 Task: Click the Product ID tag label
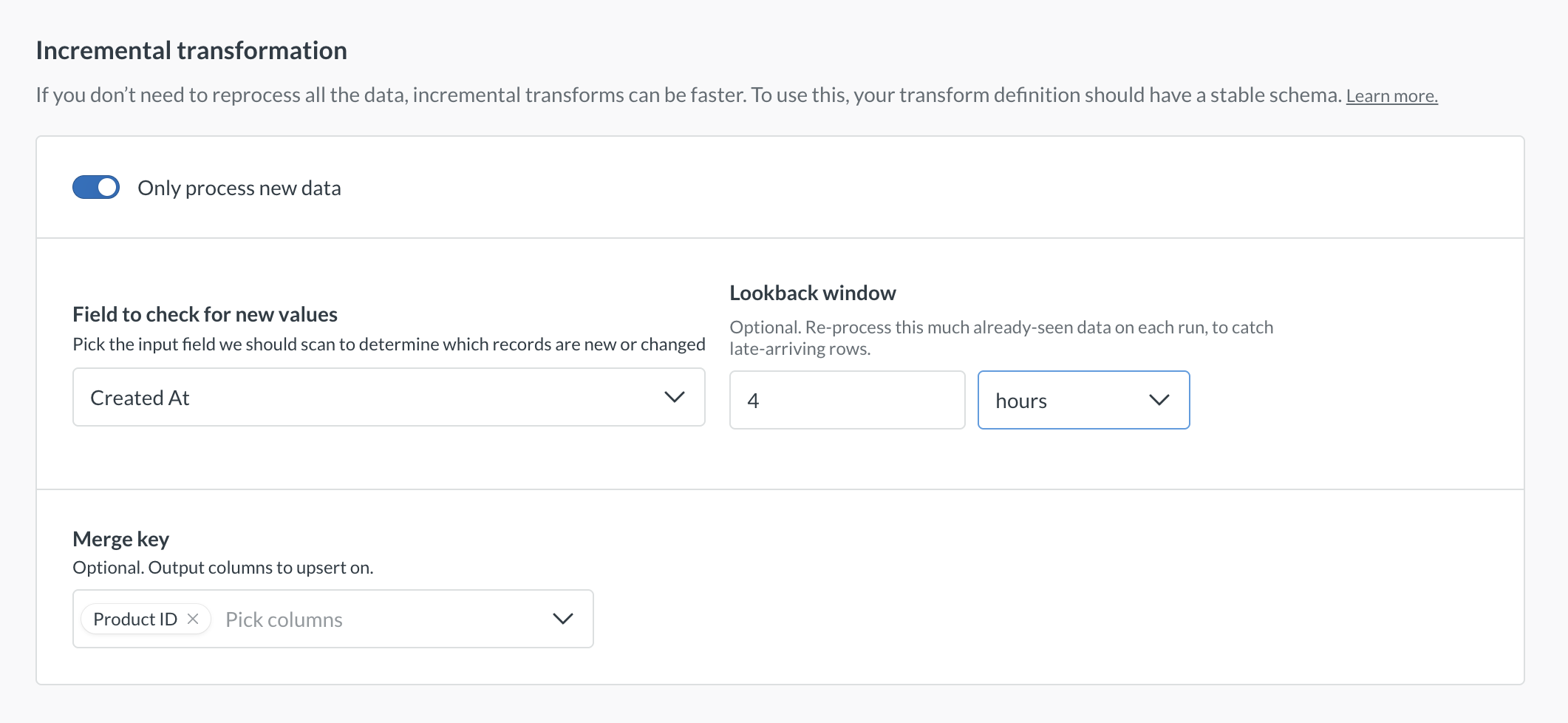[135, 620]
